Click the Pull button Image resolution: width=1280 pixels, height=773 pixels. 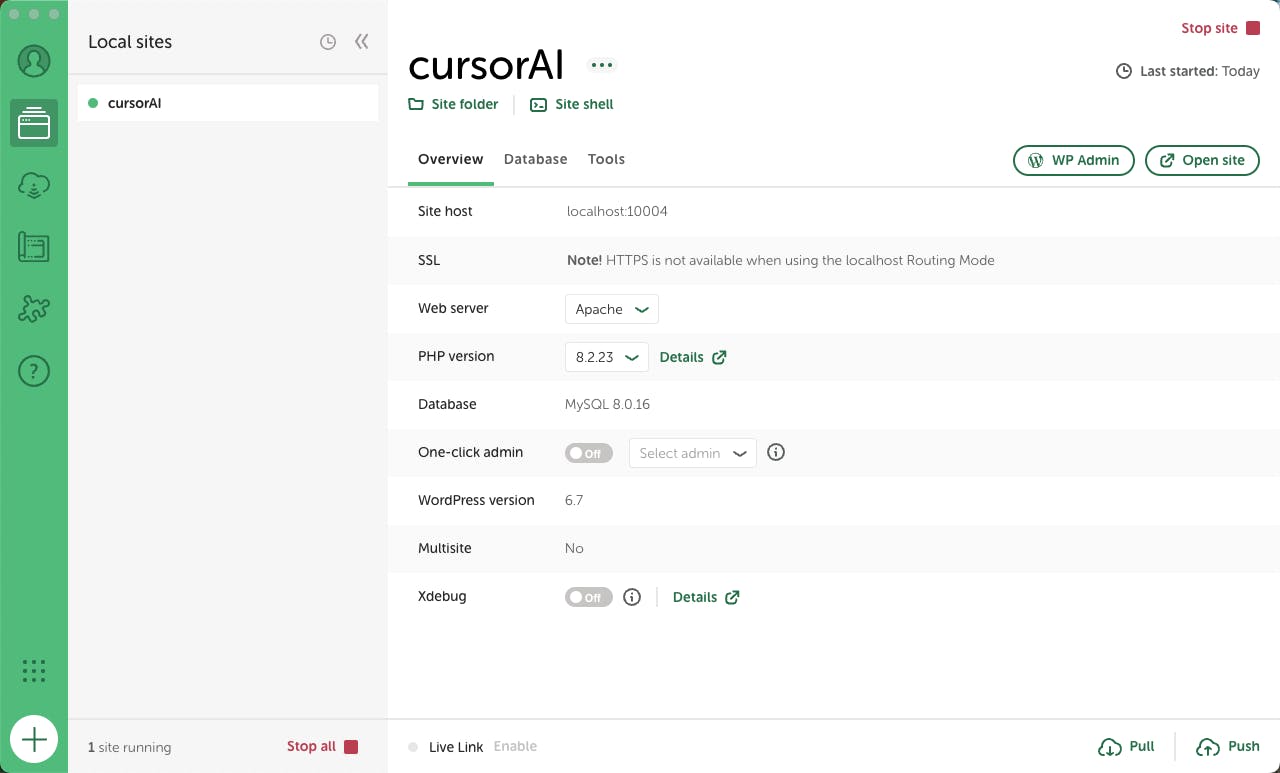coord(1126,746)
